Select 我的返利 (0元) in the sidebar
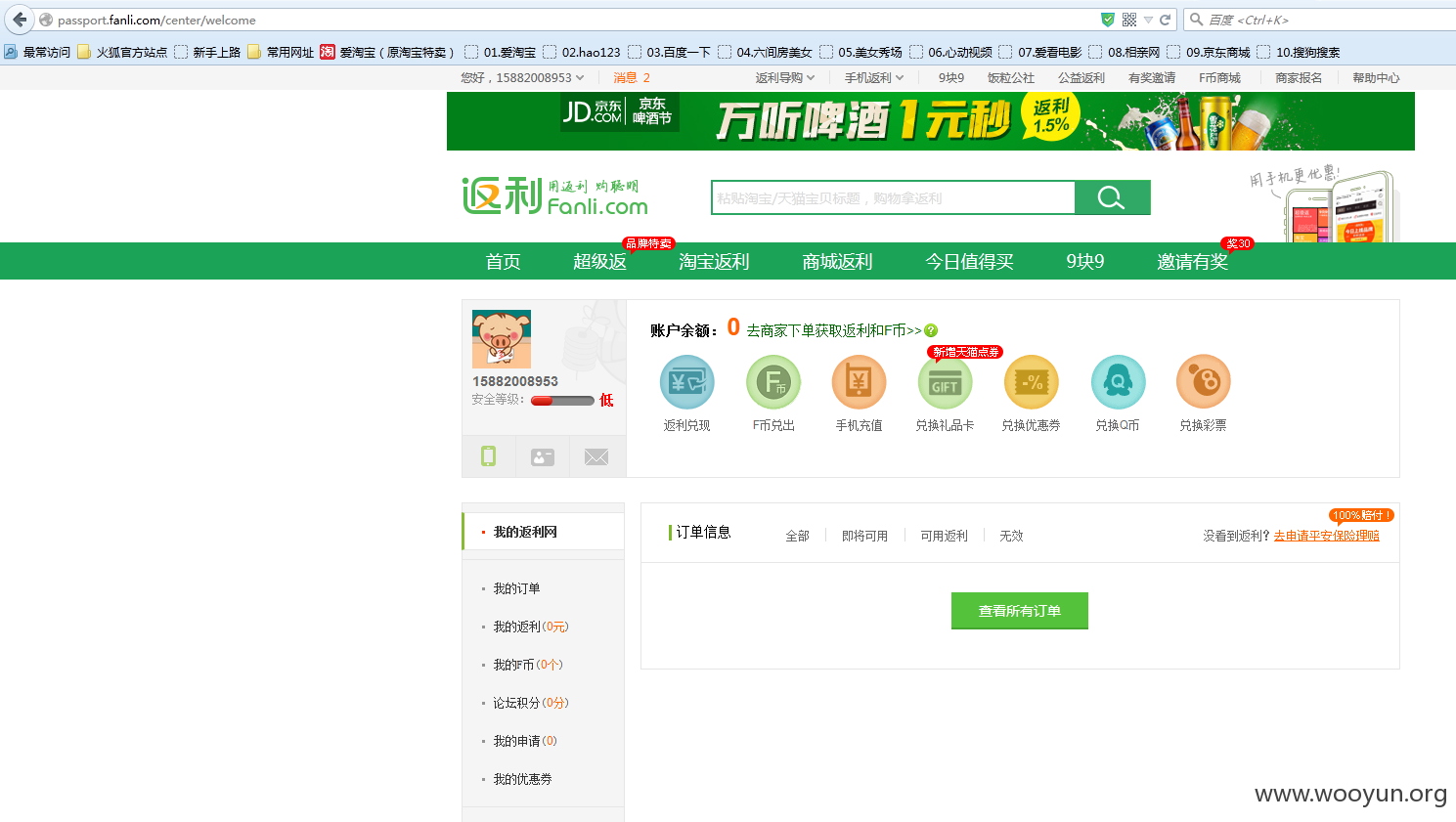The image size is (1456, 822). 530,627
